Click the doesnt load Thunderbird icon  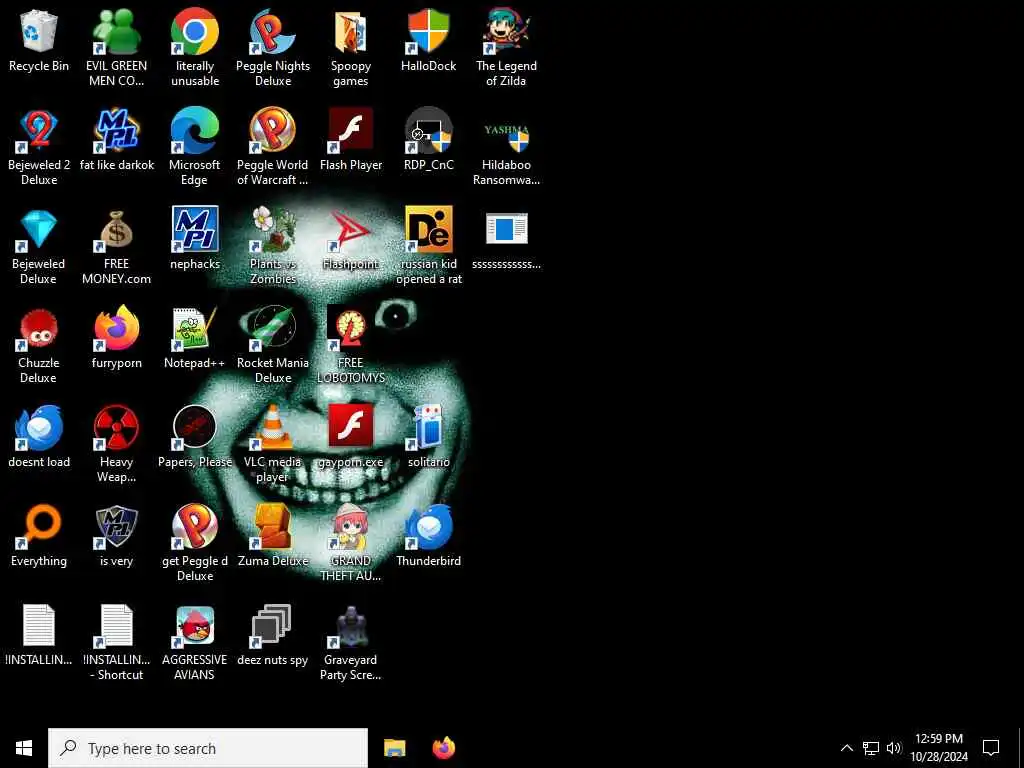[x=39, y=428]
